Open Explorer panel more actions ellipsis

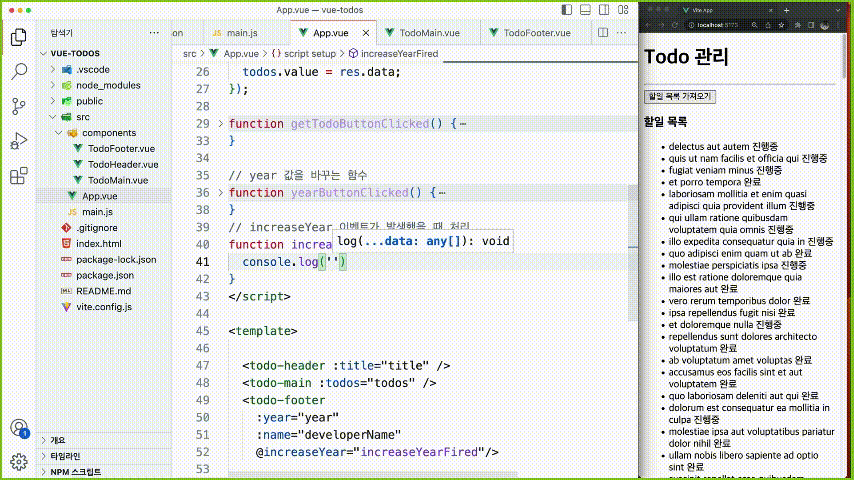click(x=154, y=33)
